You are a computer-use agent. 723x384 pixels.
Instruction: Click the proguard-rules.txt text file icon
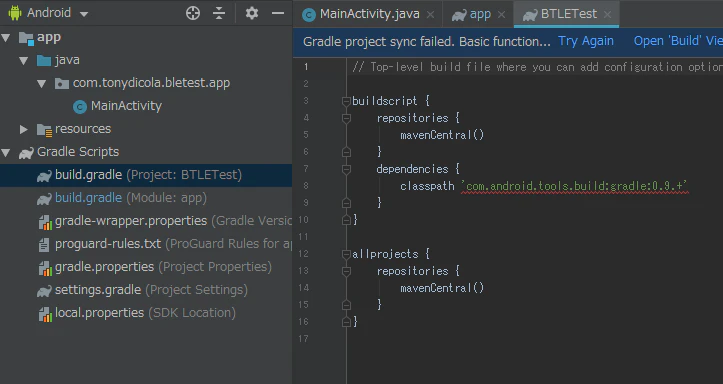(x=44, y=245)
